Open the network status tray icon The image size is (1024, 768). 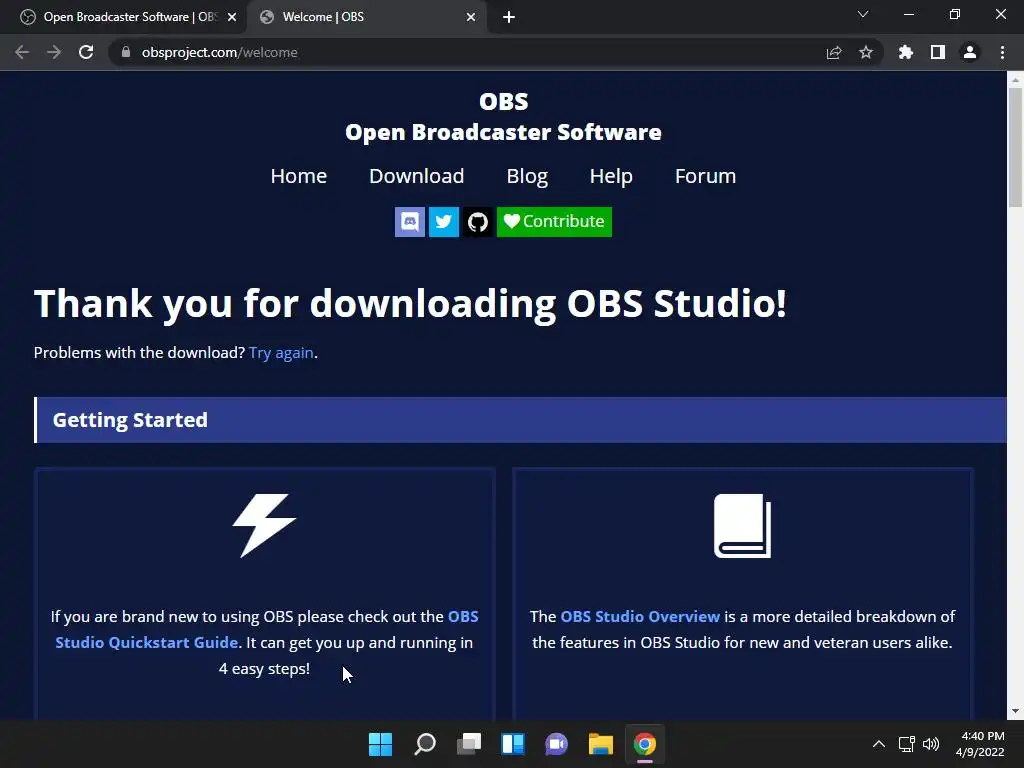coord(906,744)
